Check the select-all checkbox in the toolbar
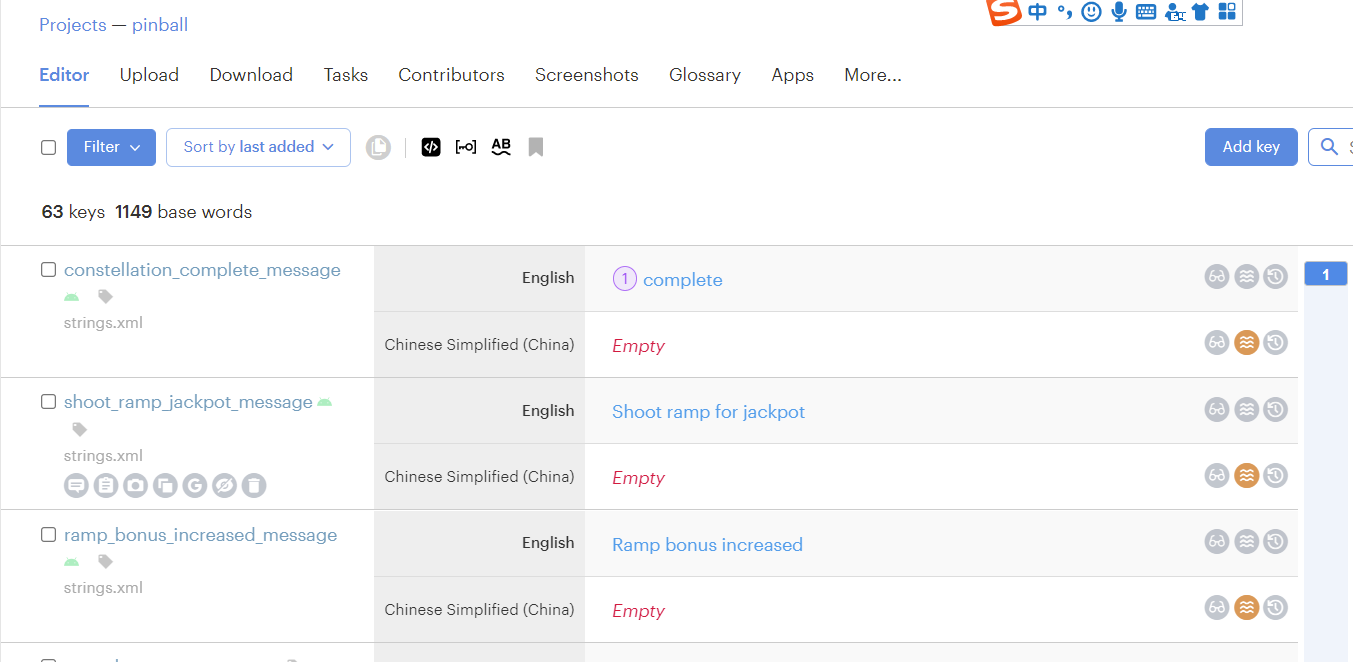Image resolution: width=1353 pixels, height=662 pixels. [x=48, y=146]
